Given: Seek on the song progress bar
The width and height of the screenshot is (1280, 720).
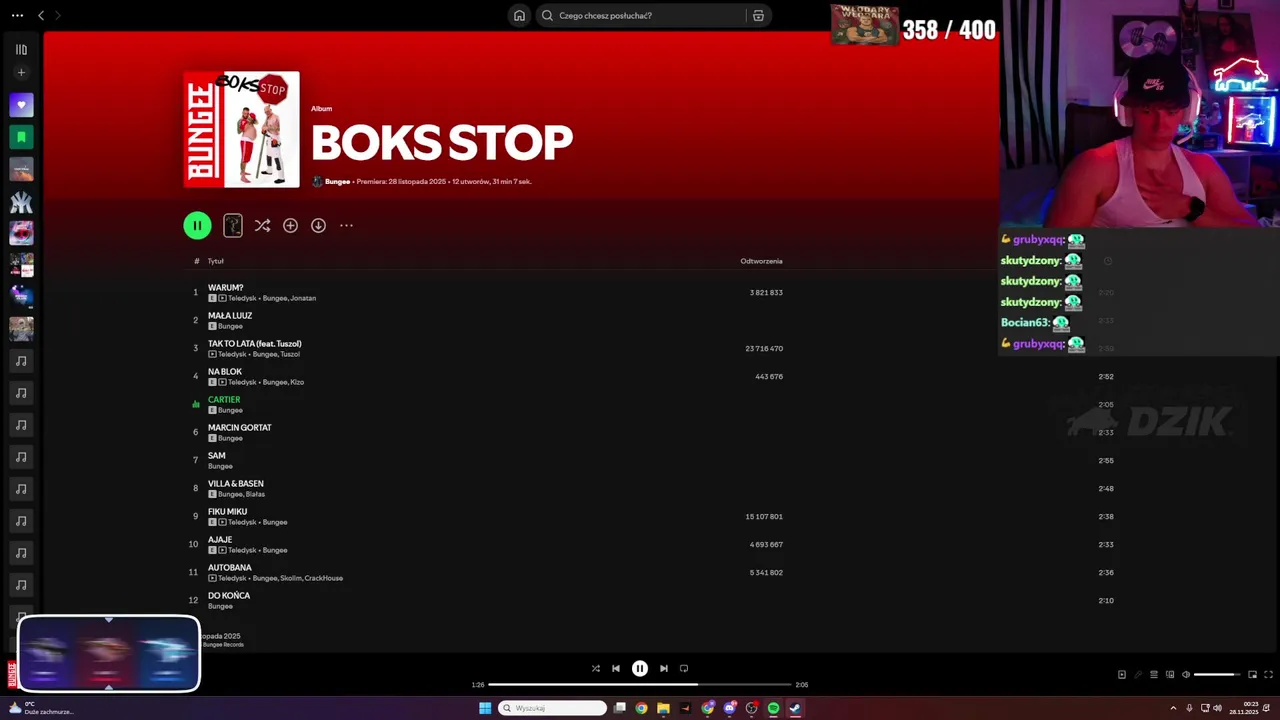Looking at the screenshot, I should click(x=640, y=685).
